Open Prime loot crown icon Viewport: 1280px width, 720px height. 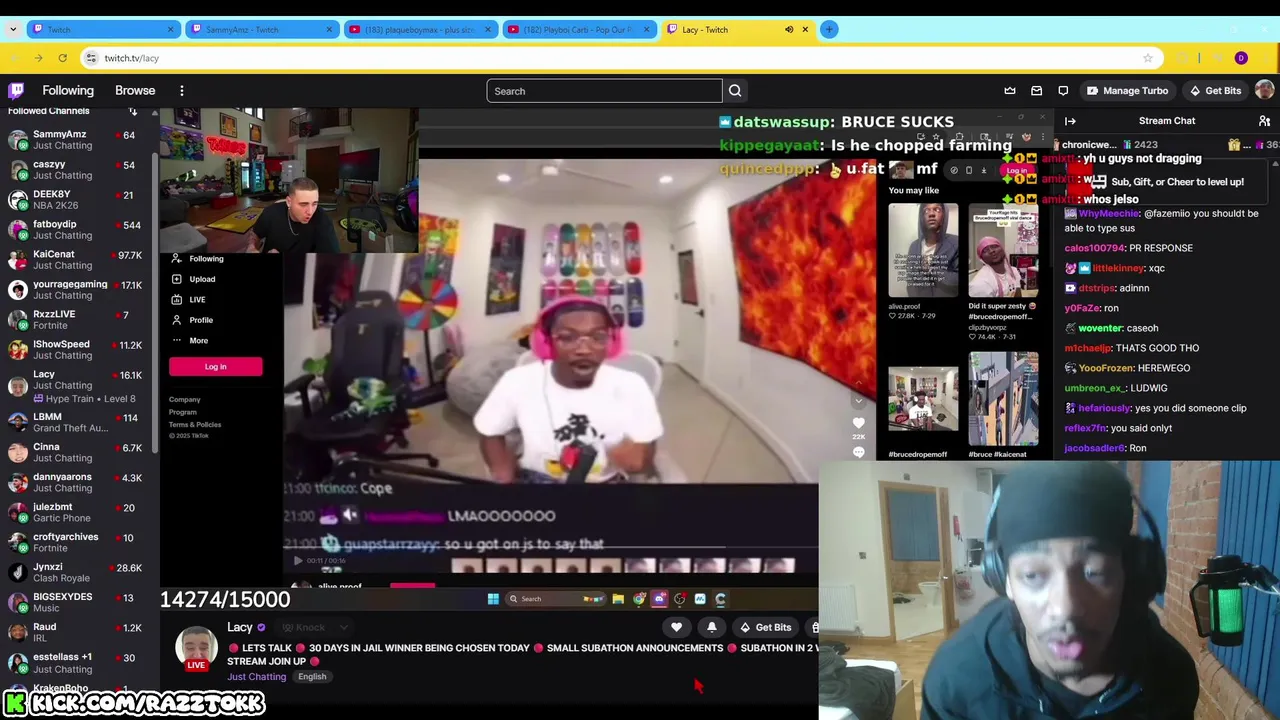coord(1010,91)
